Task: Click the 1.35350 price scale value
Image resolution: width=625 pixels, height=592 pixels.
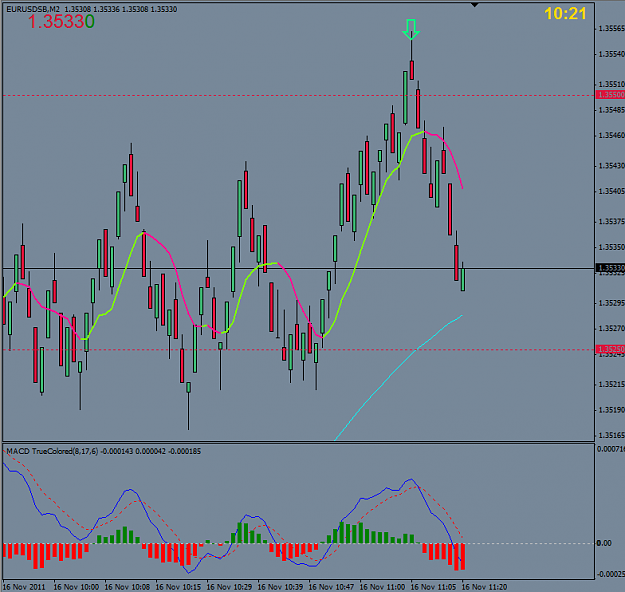Action: (611, 248)
